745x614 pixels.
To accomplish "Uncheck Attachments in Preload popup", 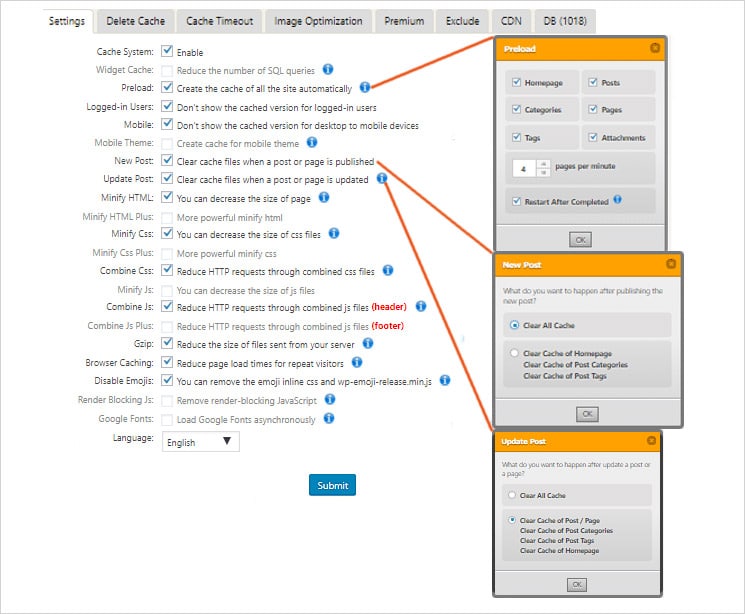I will point(592,137).
